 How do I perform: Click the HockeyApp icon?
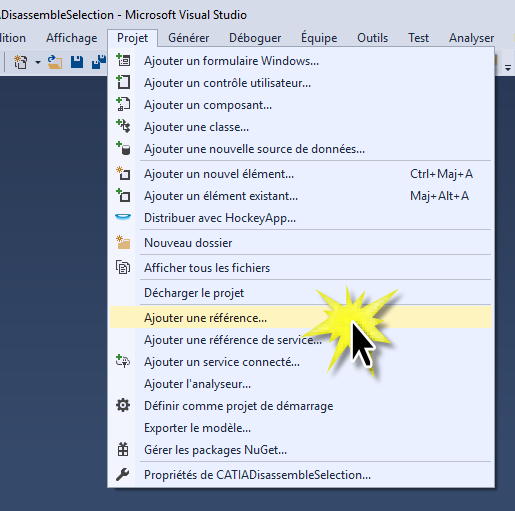[x=123, y=217]
